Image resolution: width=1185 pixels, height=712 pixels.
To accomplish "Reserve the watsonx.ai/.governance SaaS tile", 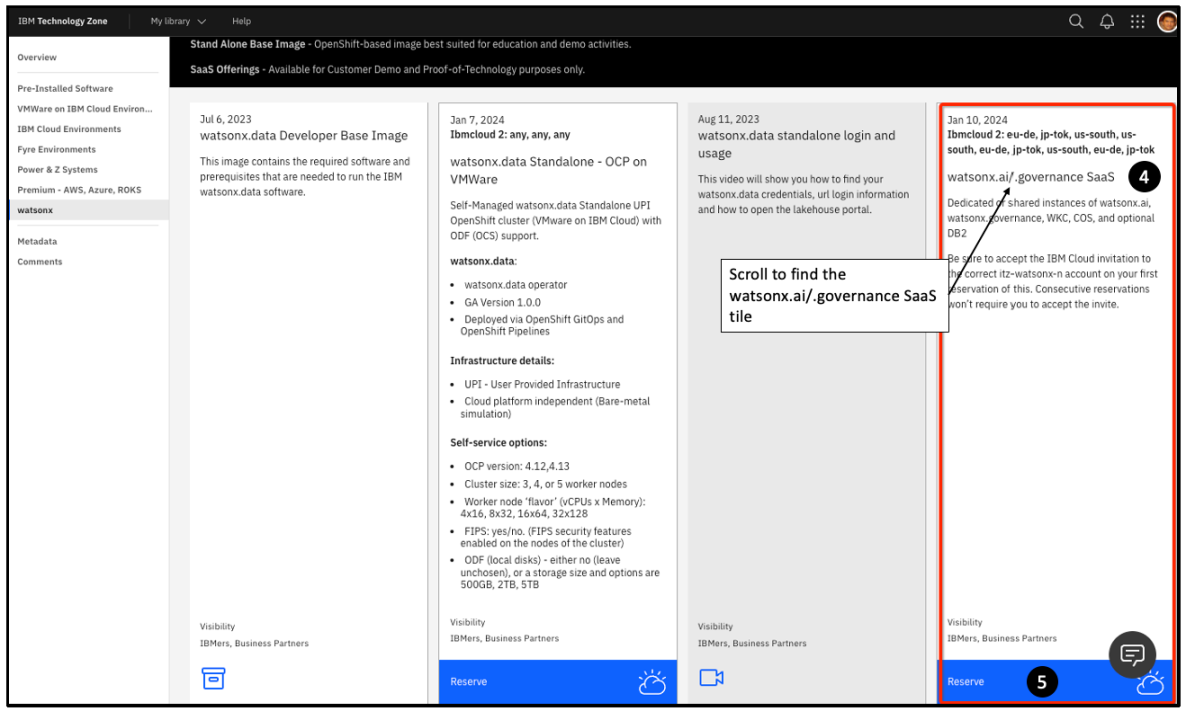I will tap(1055, 682).
